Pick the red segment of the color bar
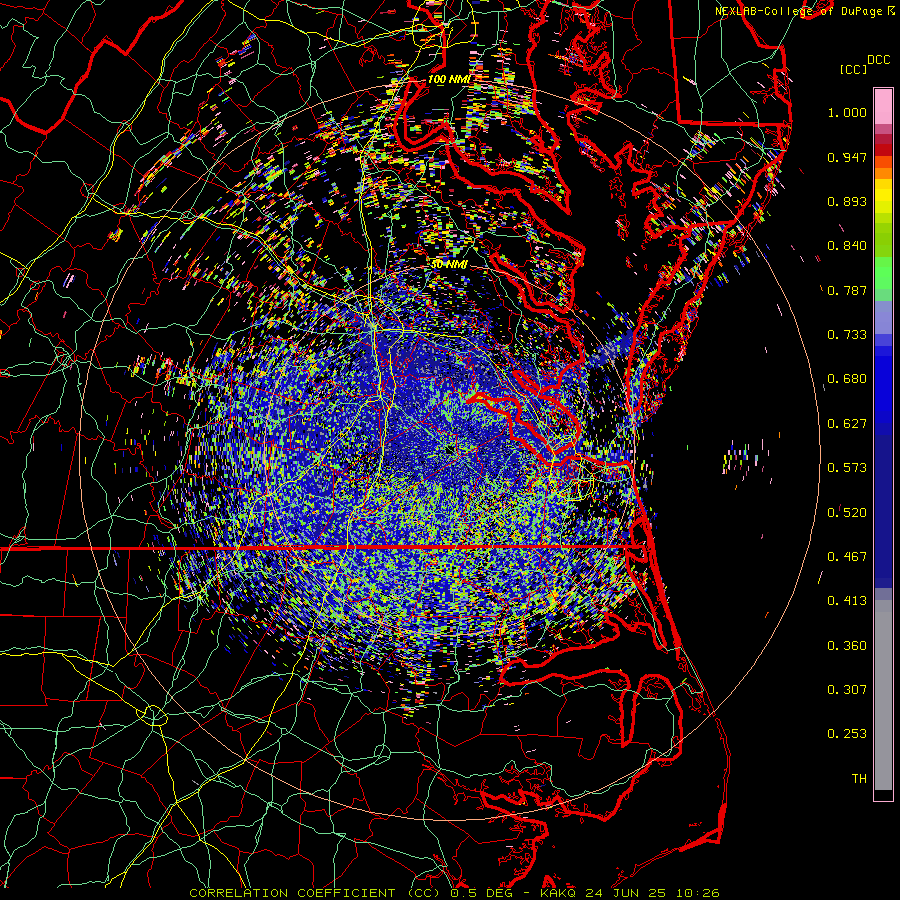 click(x=883, y=150)
